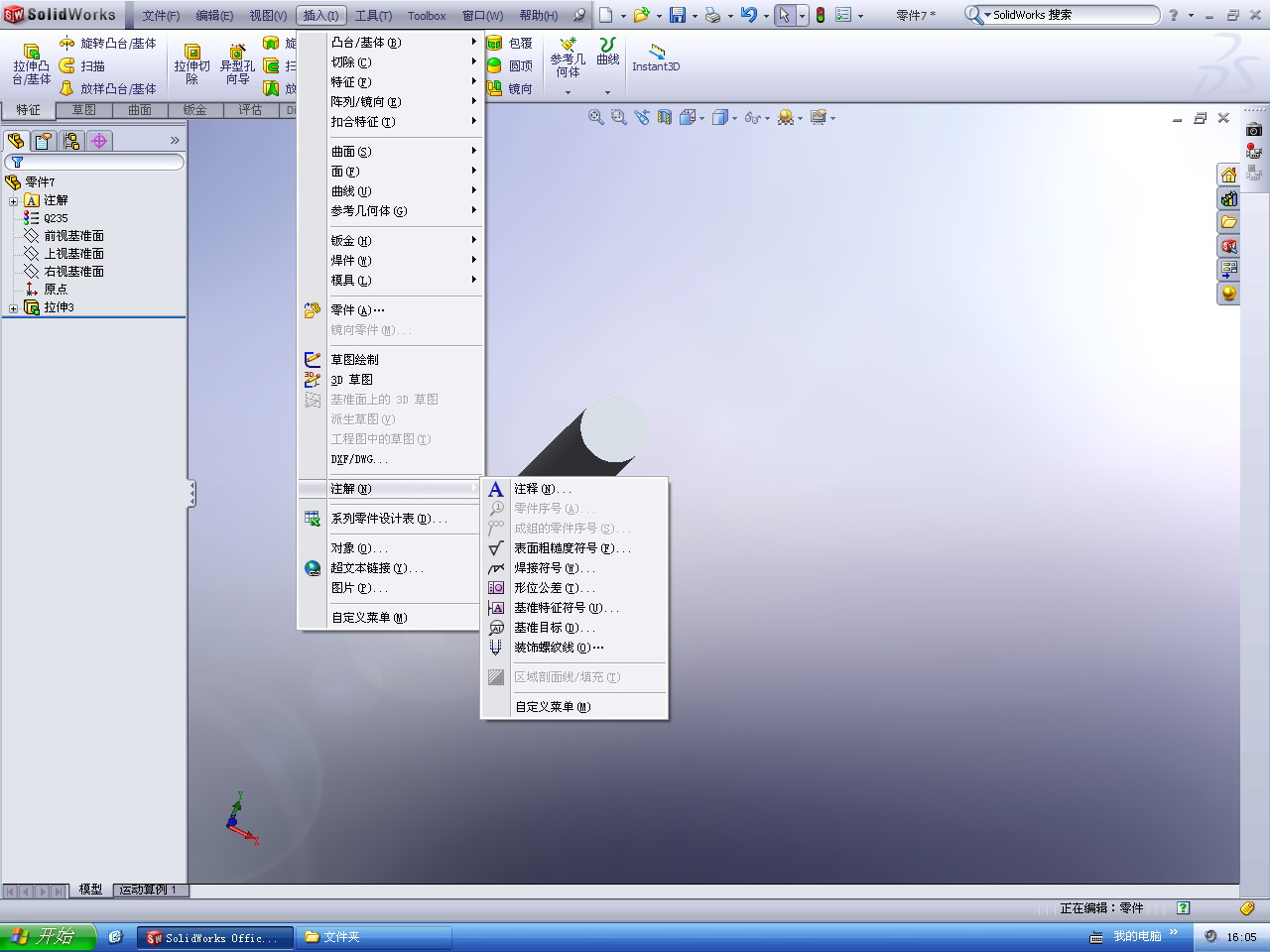Click the Zoom to Area icon
1270x952 pixels.
619,117
